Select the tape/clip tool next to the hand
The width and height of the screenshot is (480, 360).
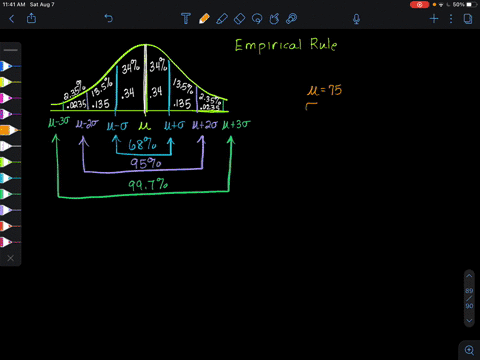291,18
